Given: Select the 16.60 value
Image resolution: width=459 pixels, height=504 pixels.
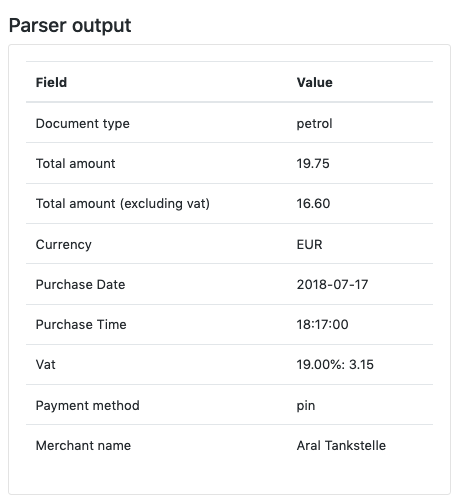Looking at the screenshot, I should [313, 203].
